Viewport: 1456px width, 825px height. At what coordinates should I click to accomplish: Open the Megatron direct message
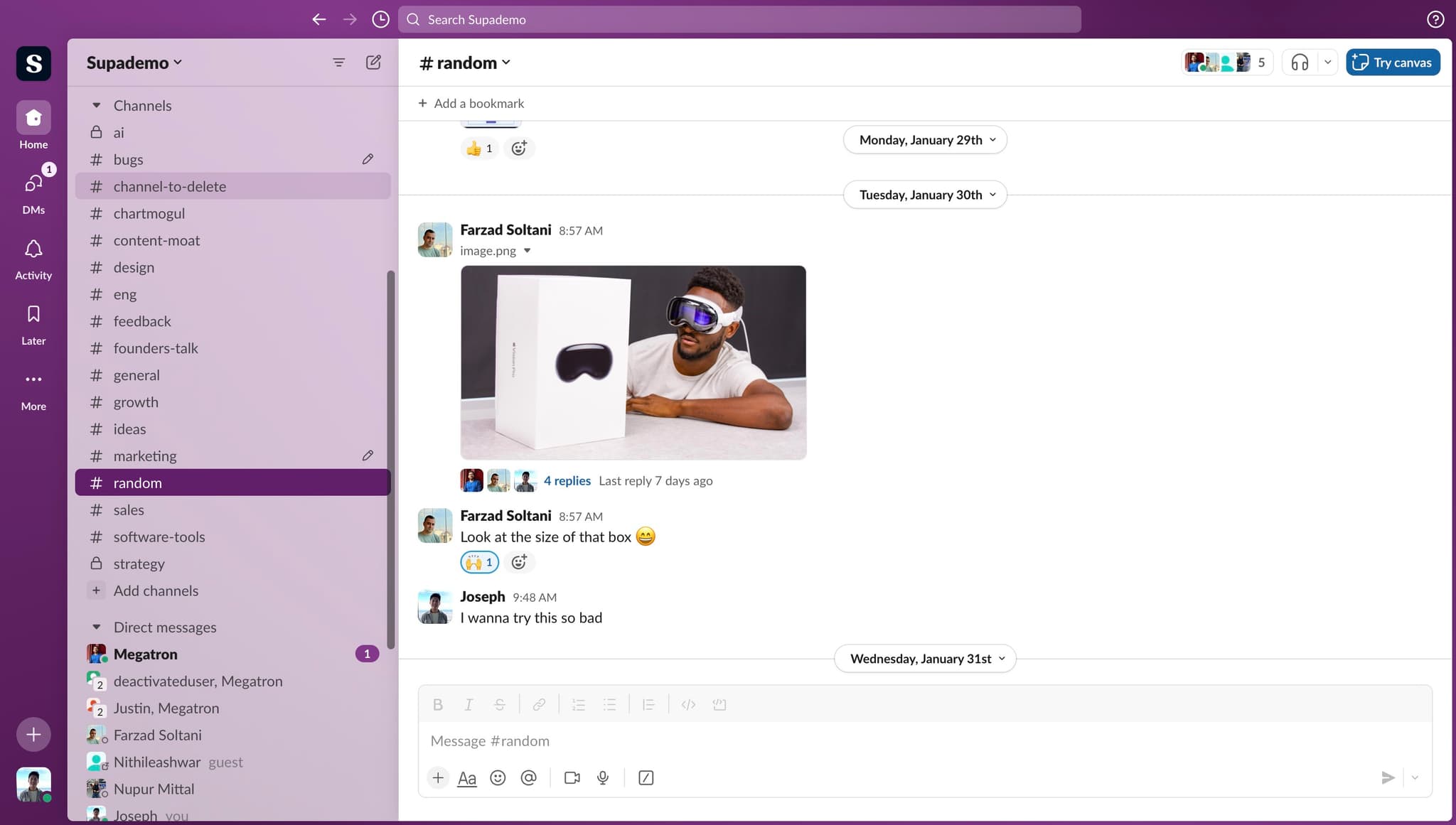pyautogui.click(x=146, y=654)
